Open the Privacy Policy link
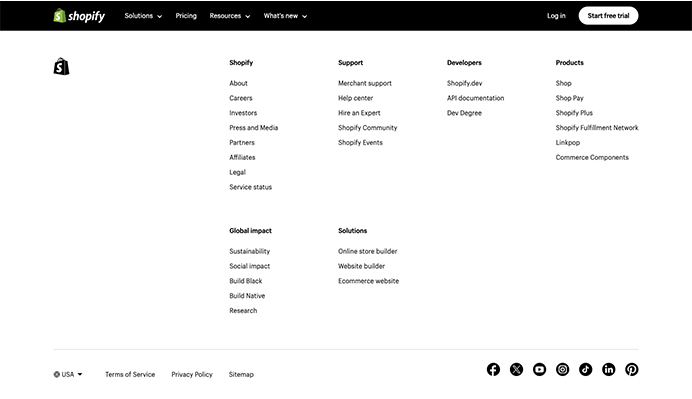Viewport: 692px width, 399px height. [x=192, y=374]
